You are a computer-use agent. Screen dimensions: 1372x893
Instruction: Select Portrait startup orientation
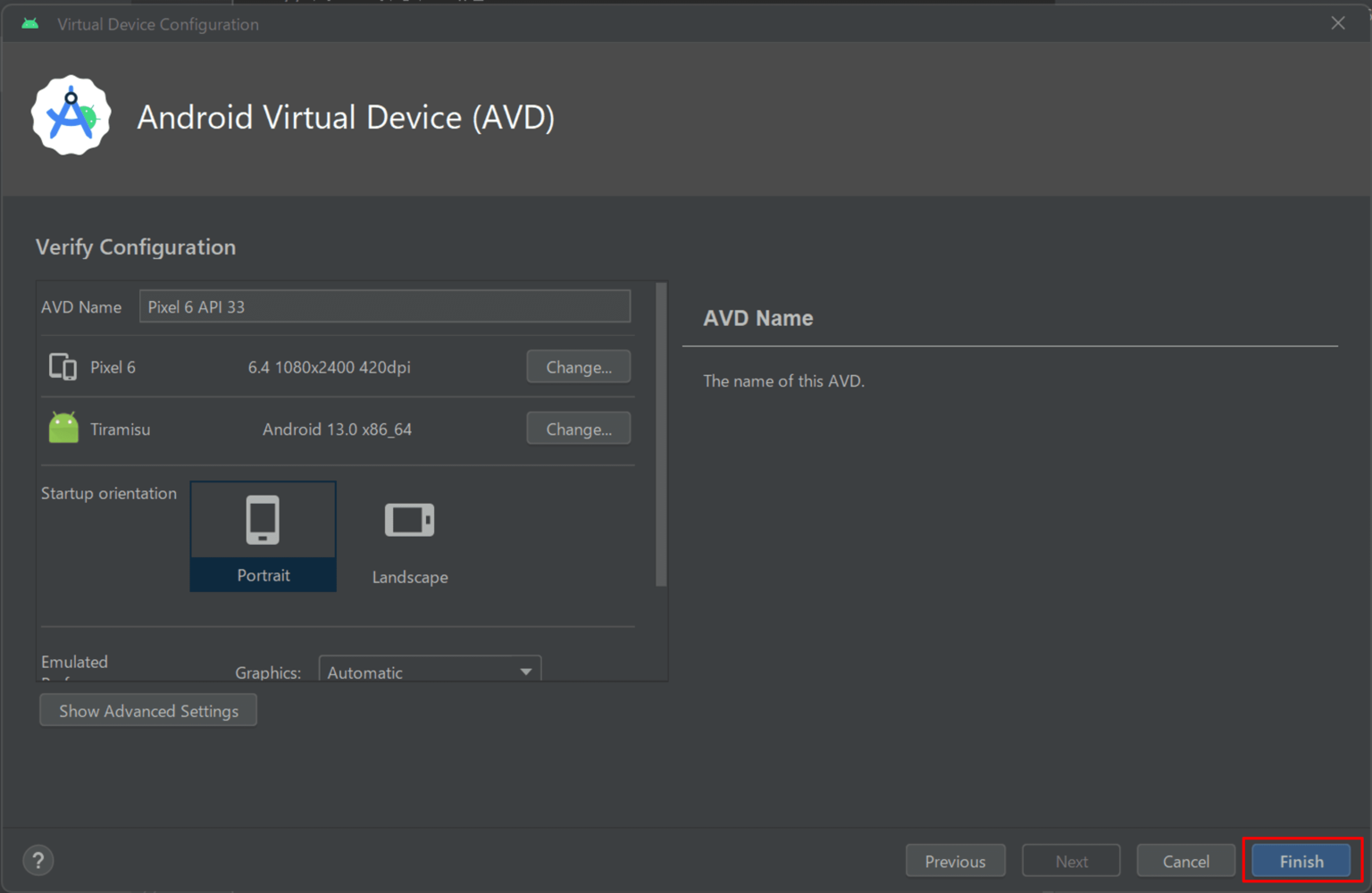[264, 536]
